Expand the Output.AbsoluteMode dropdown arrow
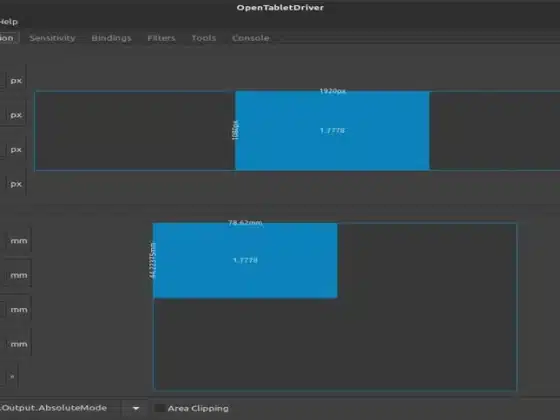560x420 pixels. point(136,408)
